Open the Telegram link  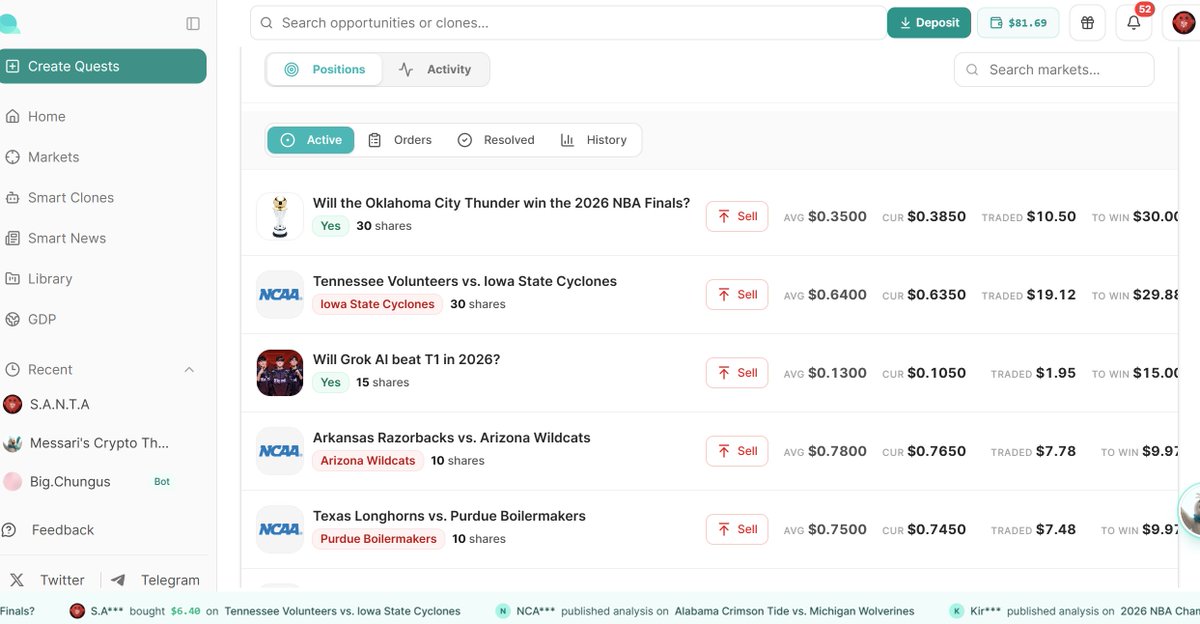point(155,580)
